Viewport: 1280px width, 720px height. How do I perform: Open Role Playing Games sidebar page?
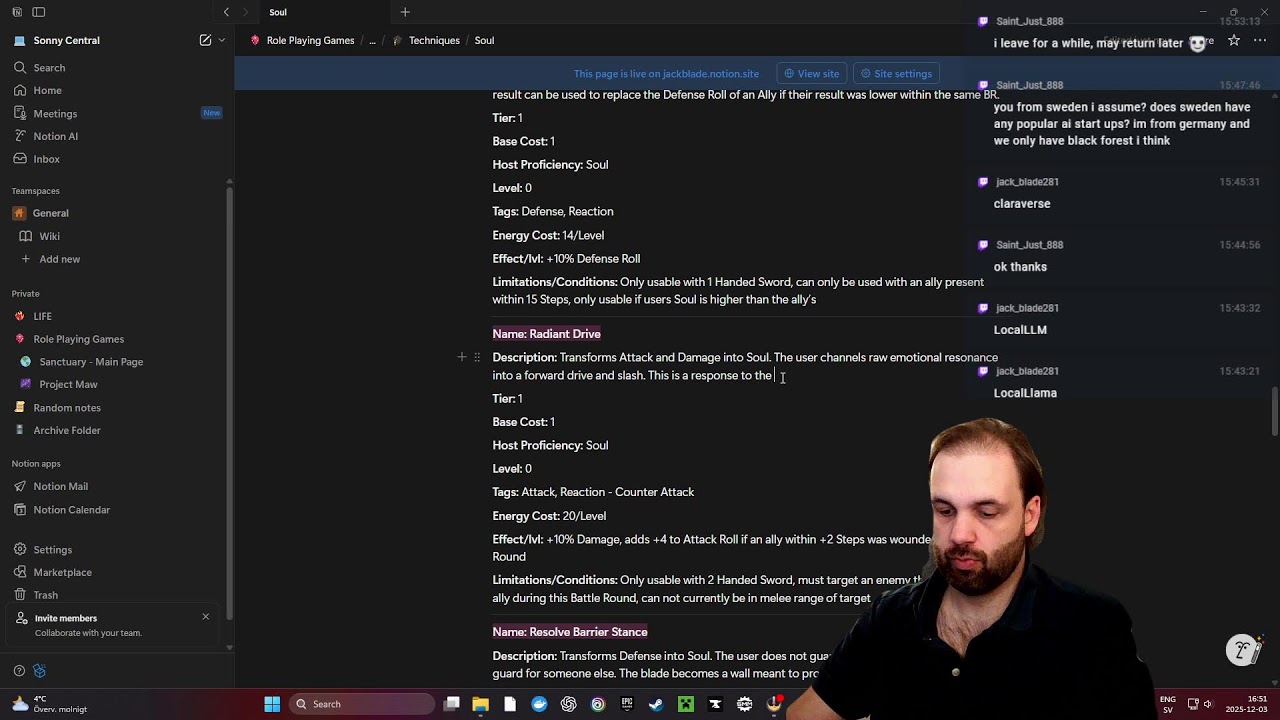click(78, 339)
